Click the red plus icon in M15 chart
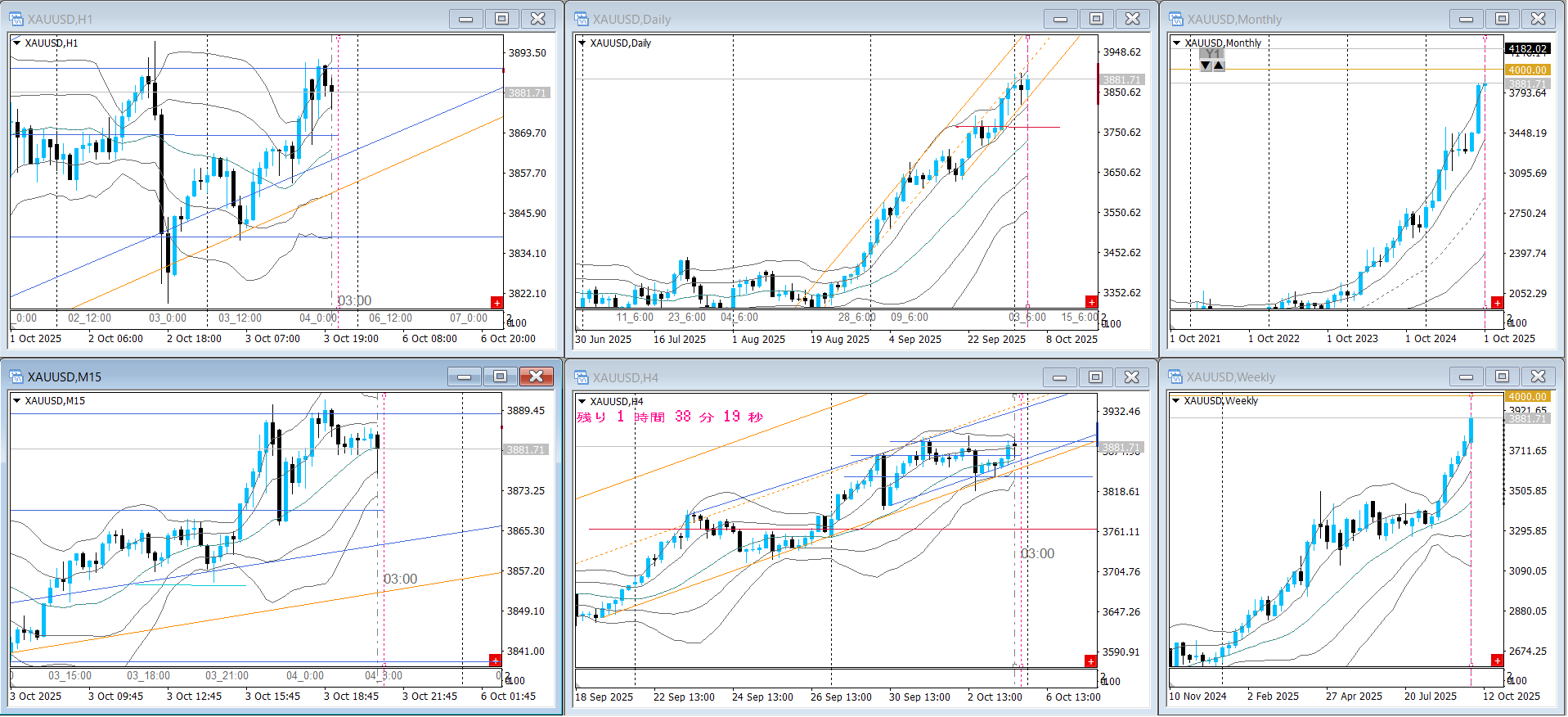The width and height of the screenshot is (1568, 717). (x=495, y=660)
